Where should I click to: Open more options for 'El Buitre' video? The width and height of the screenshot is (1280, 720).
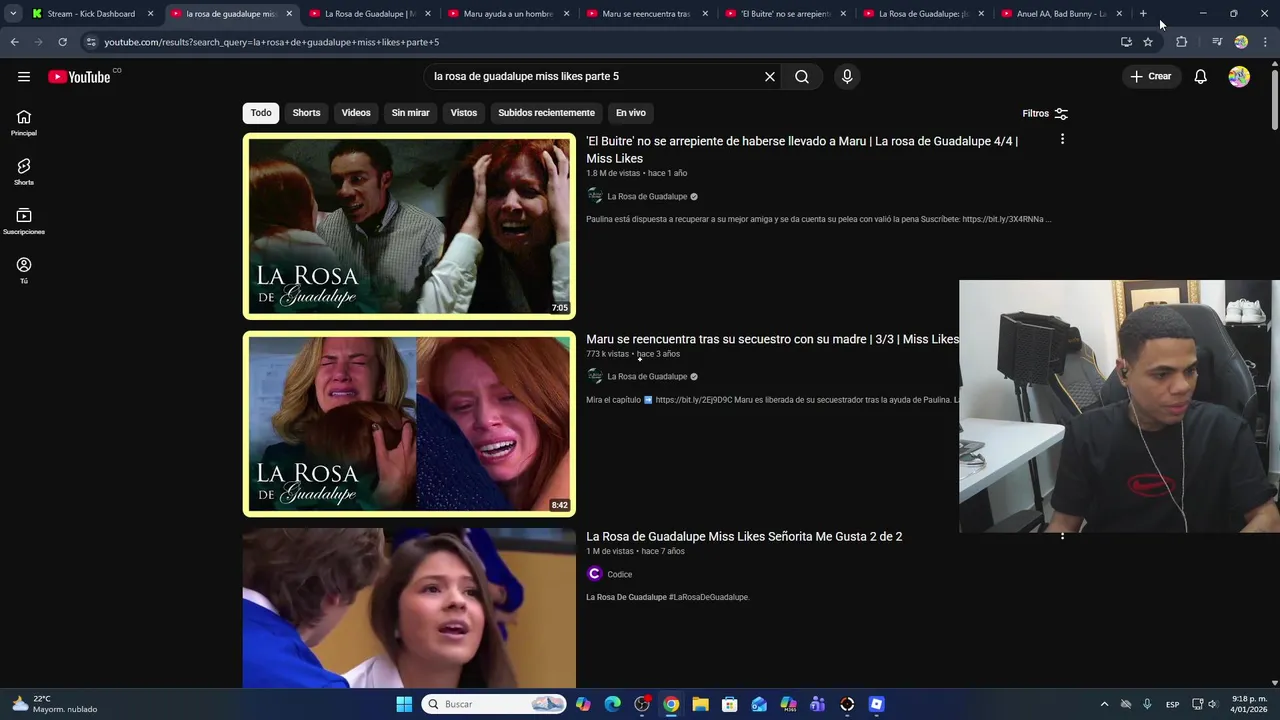point(1062,139)
